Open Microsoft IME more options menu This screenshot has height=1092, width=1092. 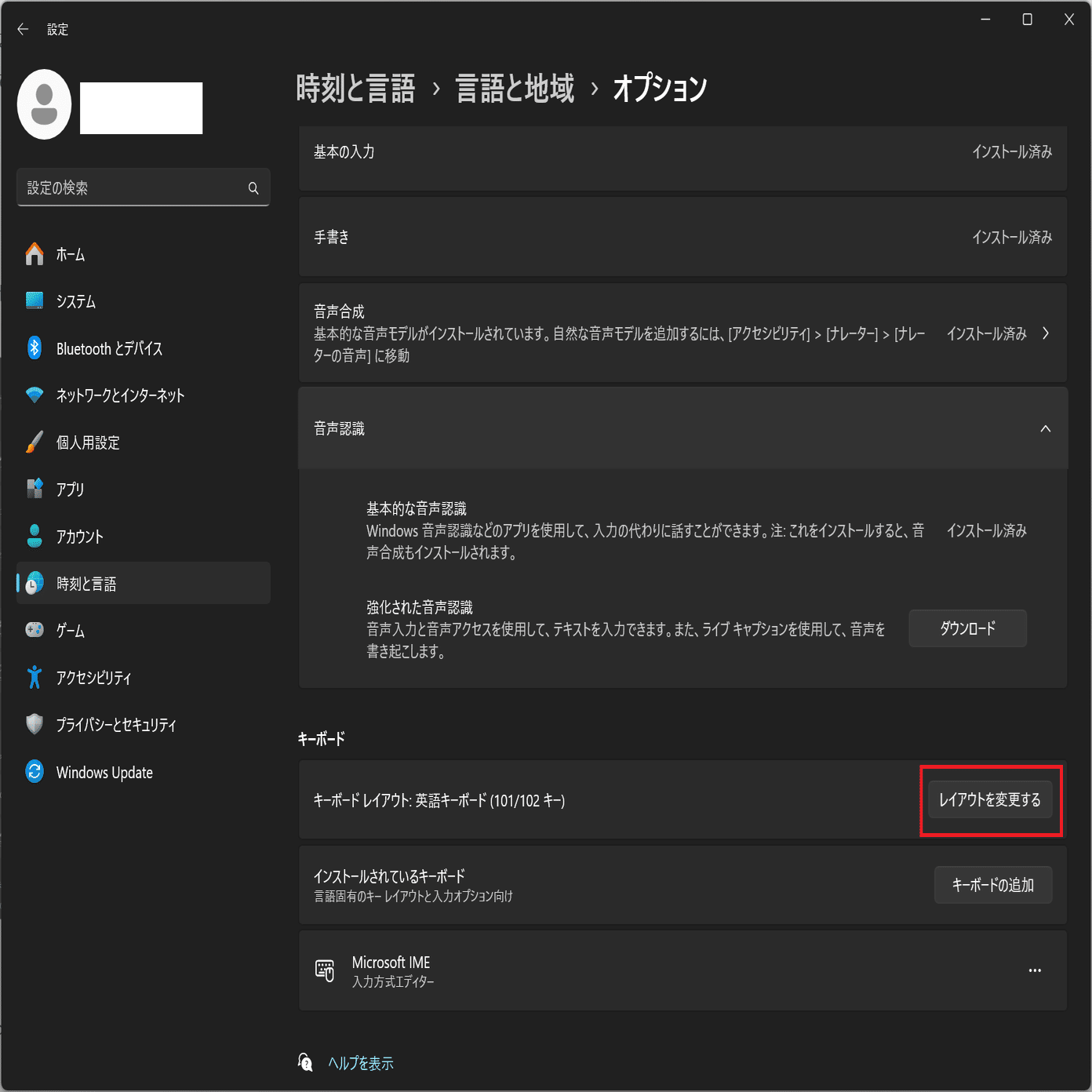tap(1035, 970)
